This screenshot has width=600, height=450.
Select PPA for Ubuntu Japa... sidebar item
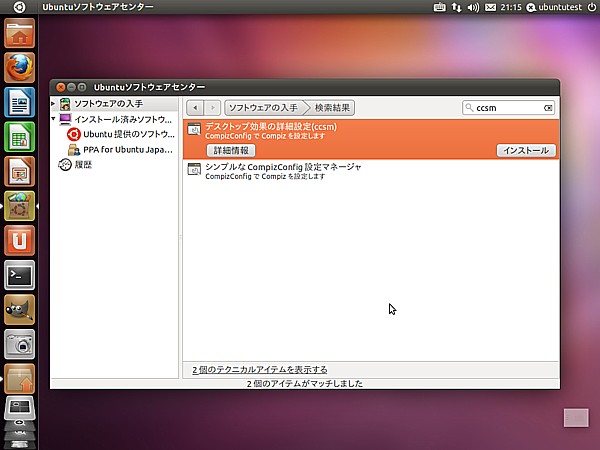point(121,150)
